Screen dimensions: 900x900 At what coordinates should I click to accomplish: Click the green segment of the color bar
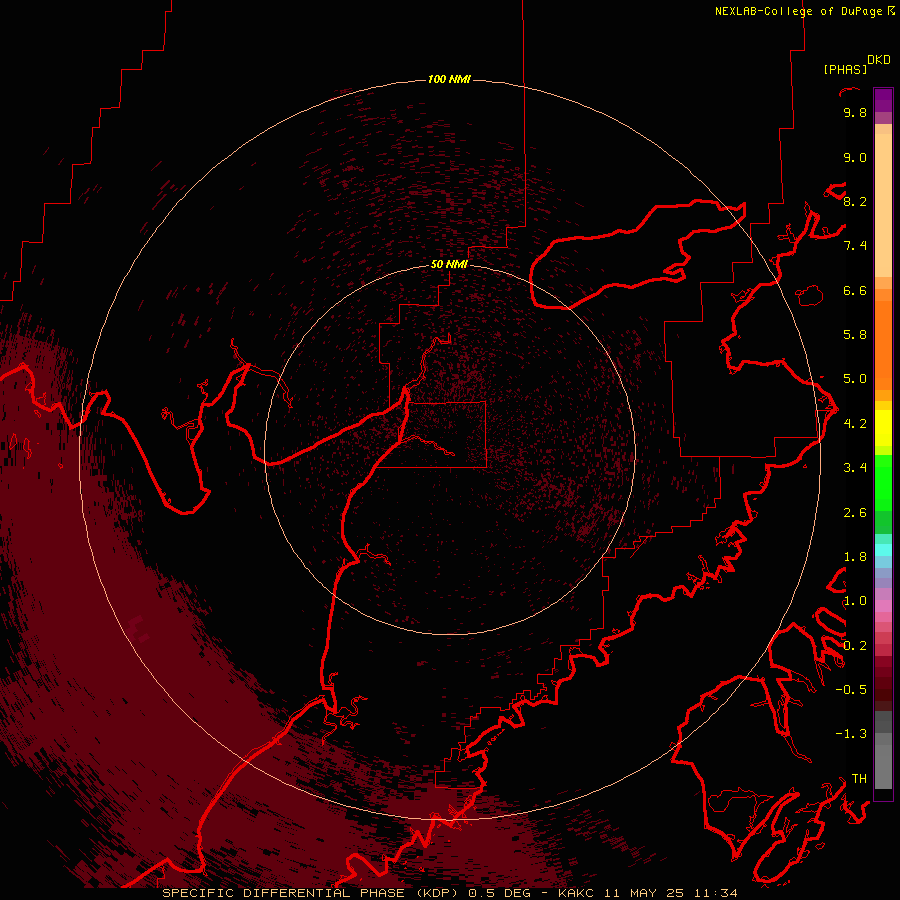tap(883, 483)
